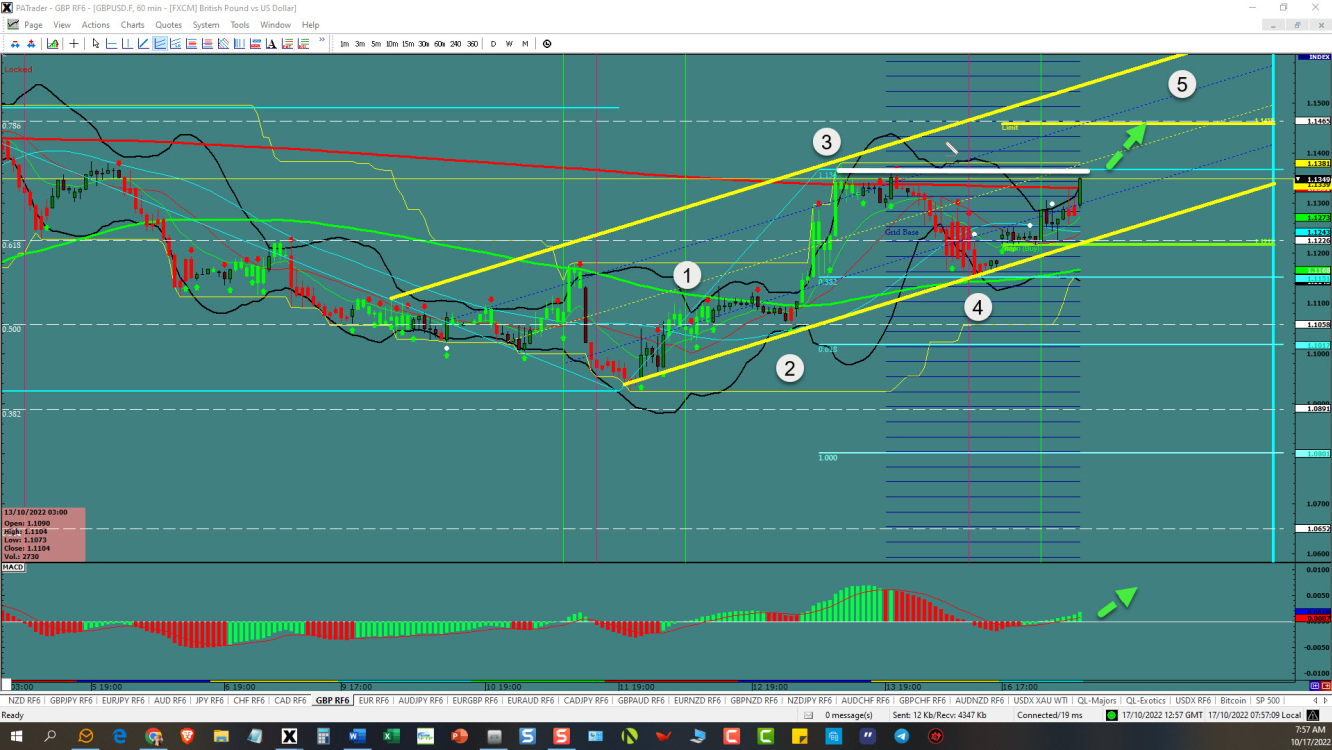Toggle the highlighted parallel channel tool
Image resolution: width=1332 pixels, height=750 pixels.
[159, 43]
